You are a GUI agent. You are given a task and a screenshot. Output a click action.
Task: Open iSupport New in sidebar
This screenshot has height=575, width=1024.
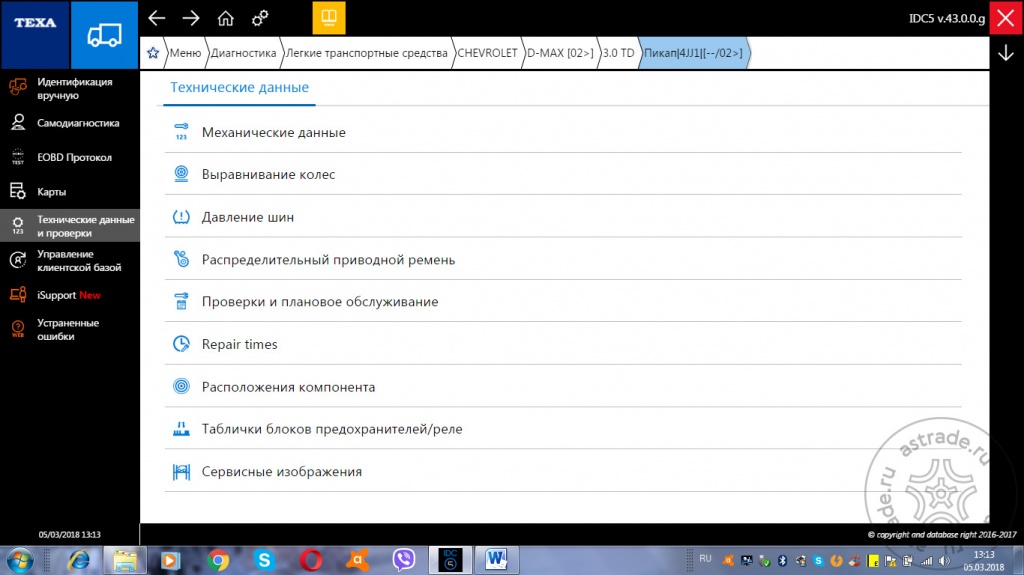click(70, 295)
